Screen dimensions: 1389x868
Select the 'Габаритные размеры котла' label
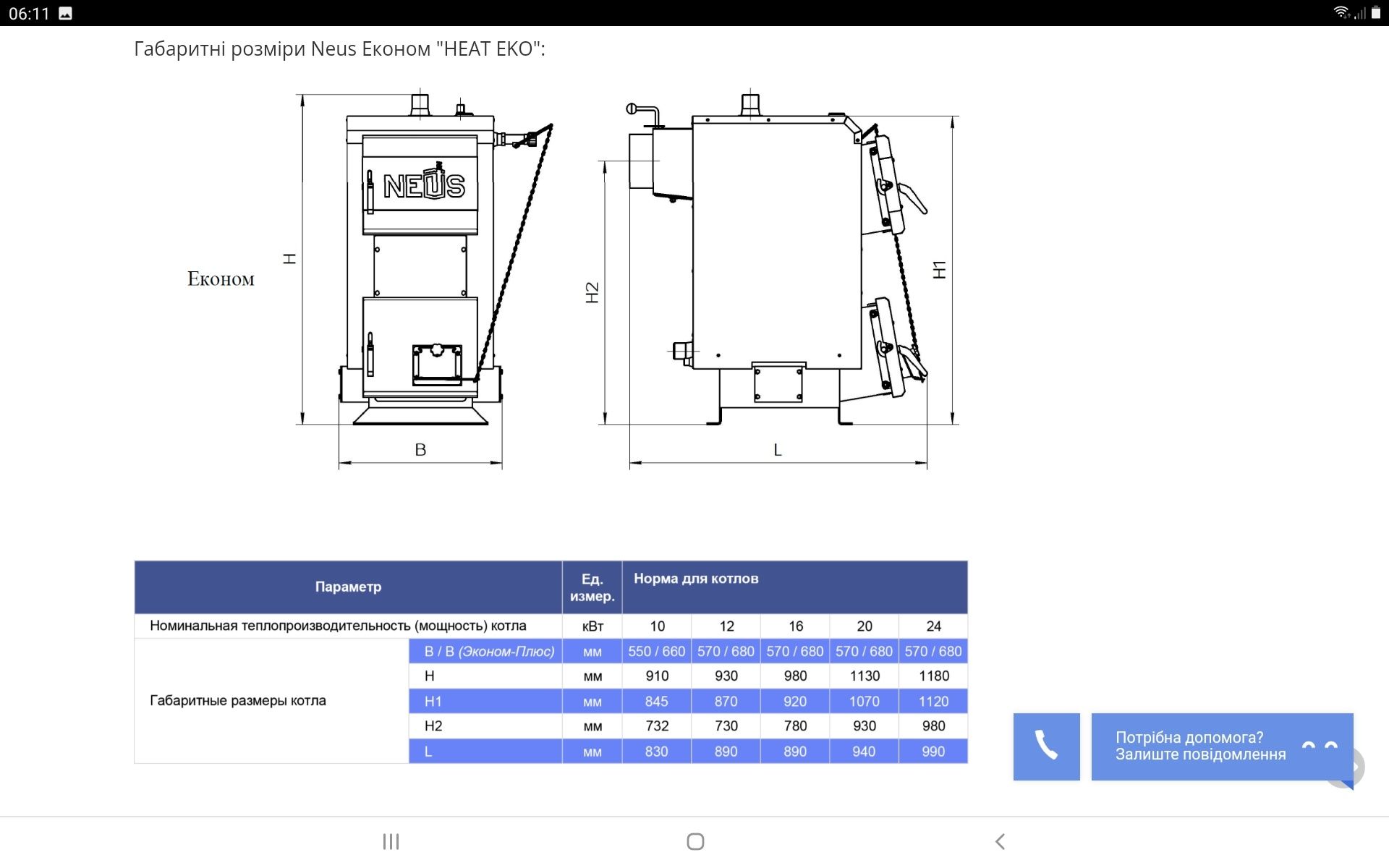pyautogui.click(x=238, y=700)
